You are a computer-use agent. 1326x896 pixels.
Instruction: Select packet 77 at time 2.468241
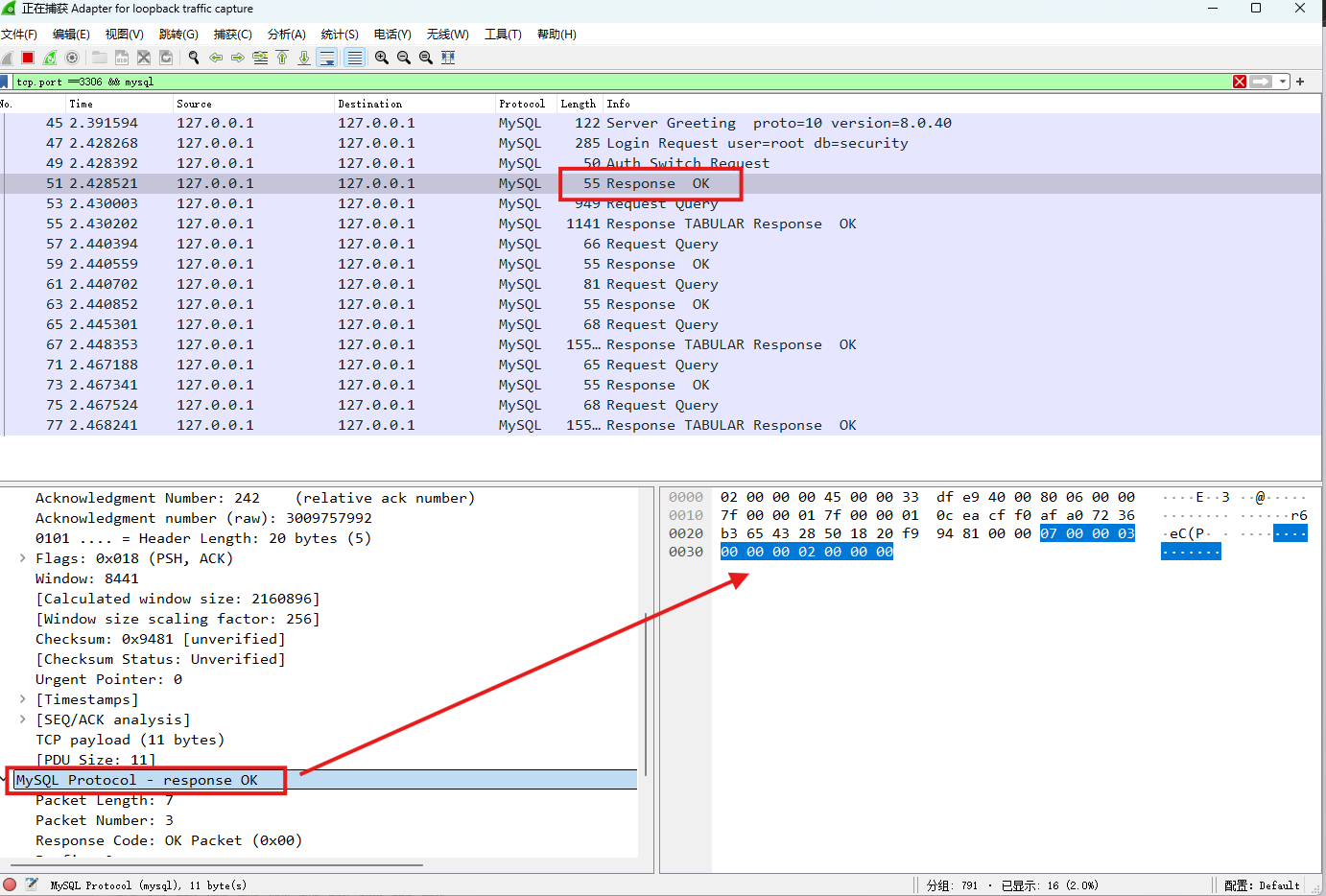click(x=662, y=425)
